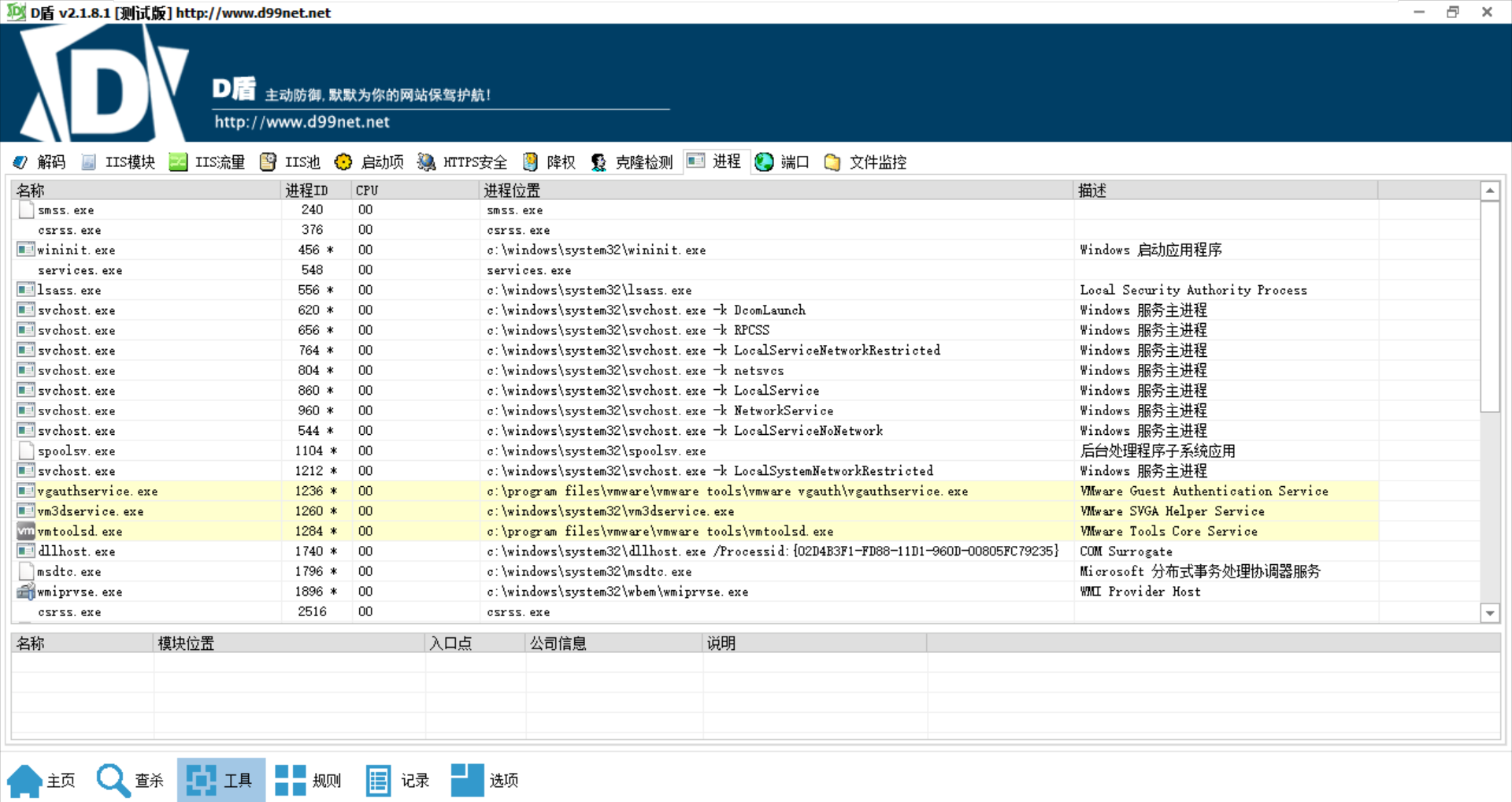The height and width of the screenshot is (802, 1512).
Task: Click the 文件监控 file monitor folder icon
Action: tap(832, 162)
